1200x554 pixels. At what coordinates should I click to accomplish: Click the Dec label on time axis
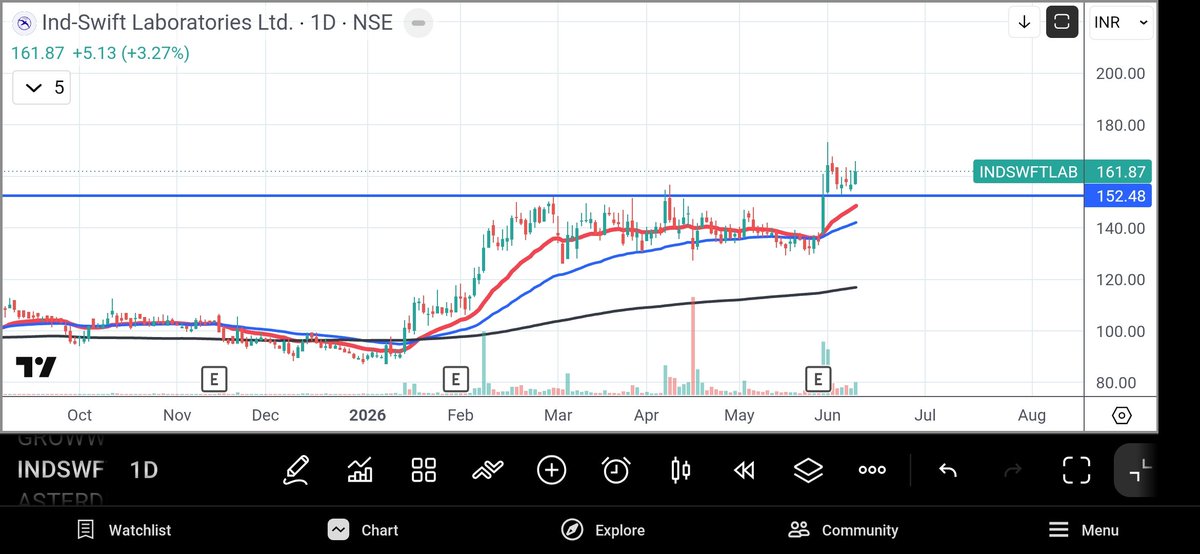tap(265, 415)
